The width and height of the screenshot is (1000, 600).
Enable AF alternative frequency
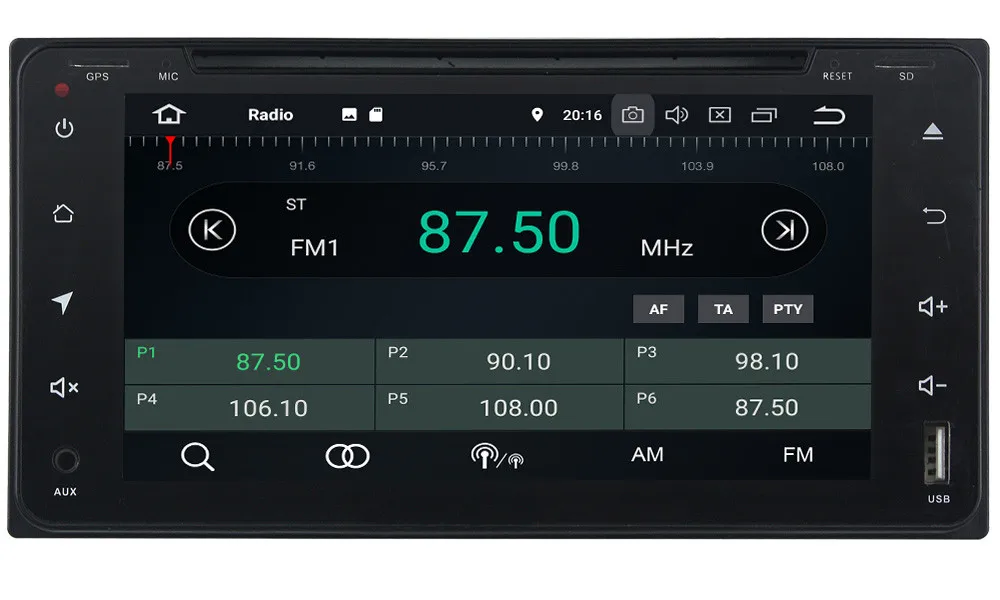[x=658, y=309]
